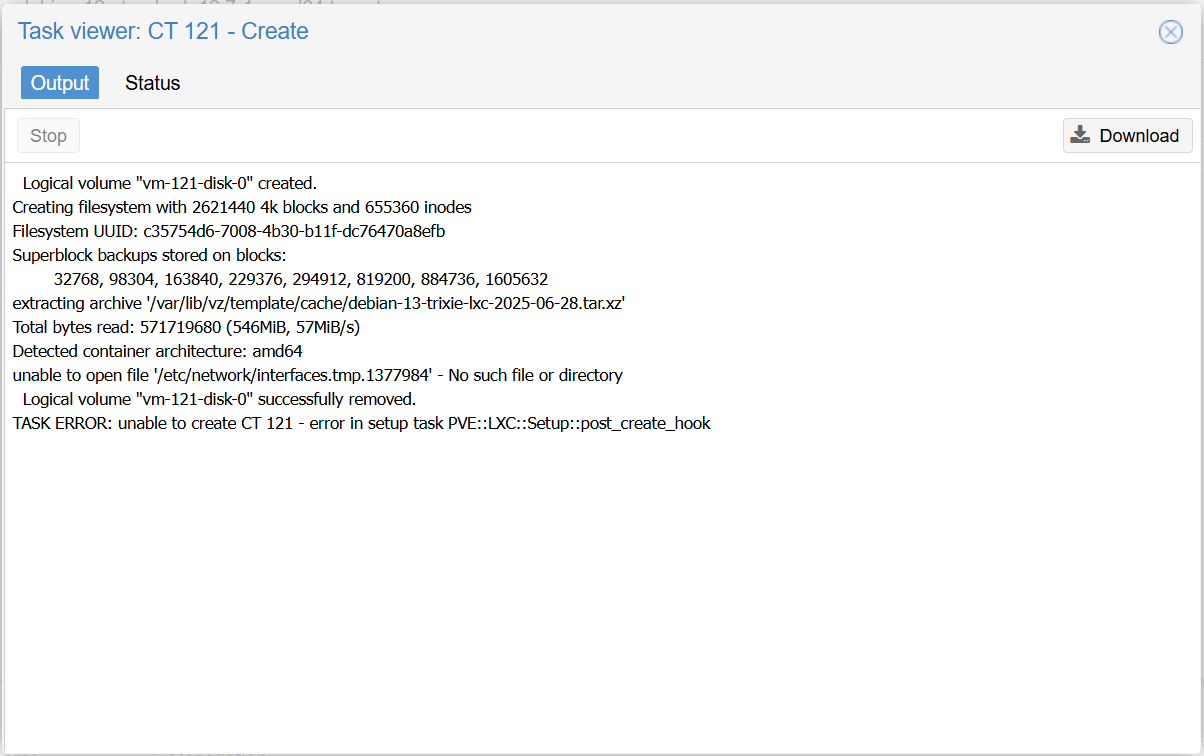
Task: Click the line starting with 32768, 98304
Action: [301, 279]
